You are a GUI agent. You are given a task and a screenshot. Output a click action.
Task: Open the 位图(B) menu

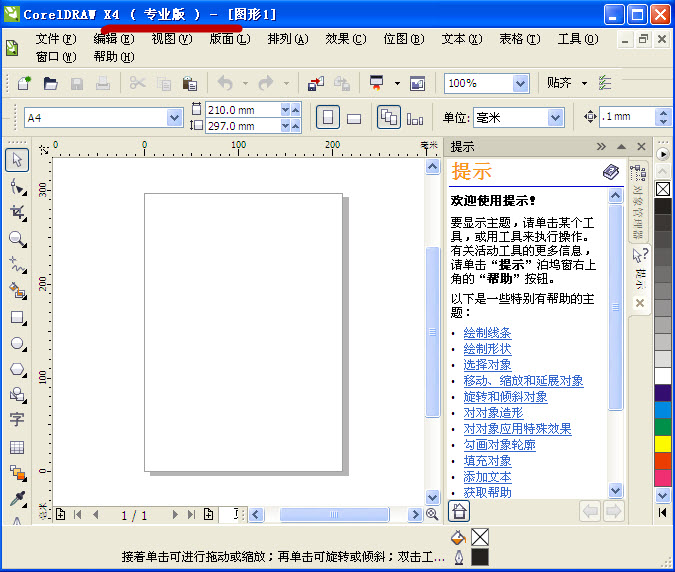click(404, 39)
